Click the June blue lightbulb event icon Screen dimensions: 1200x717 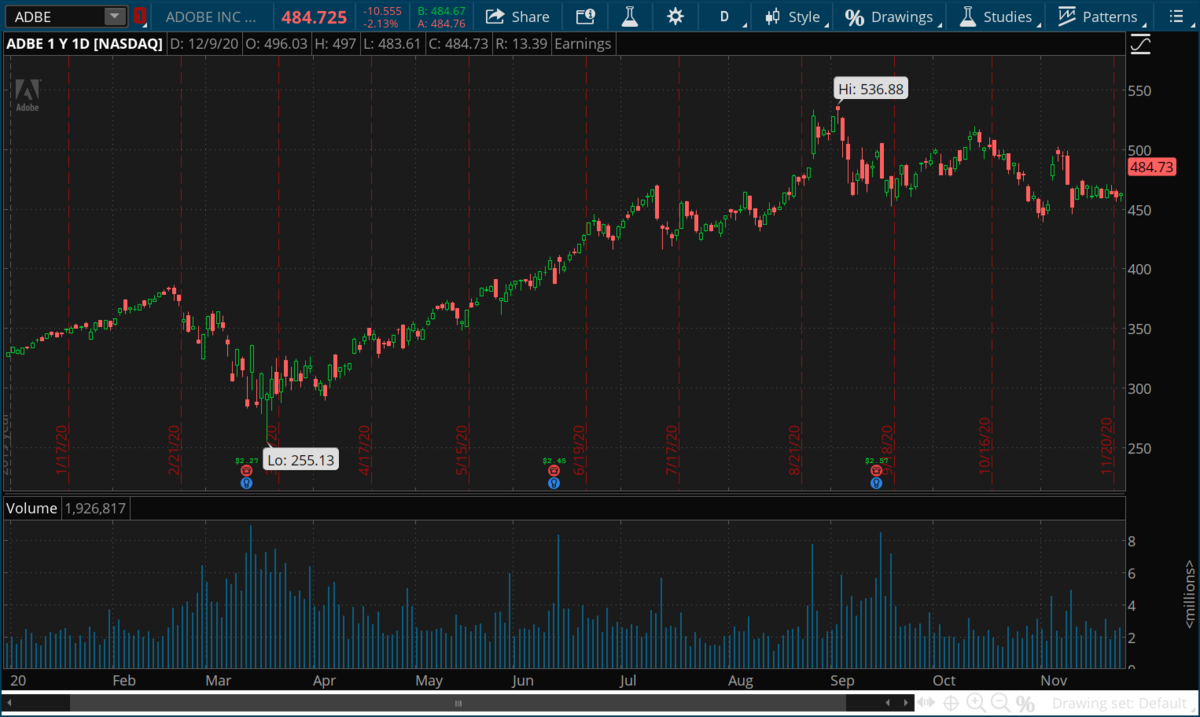[554, 482]
